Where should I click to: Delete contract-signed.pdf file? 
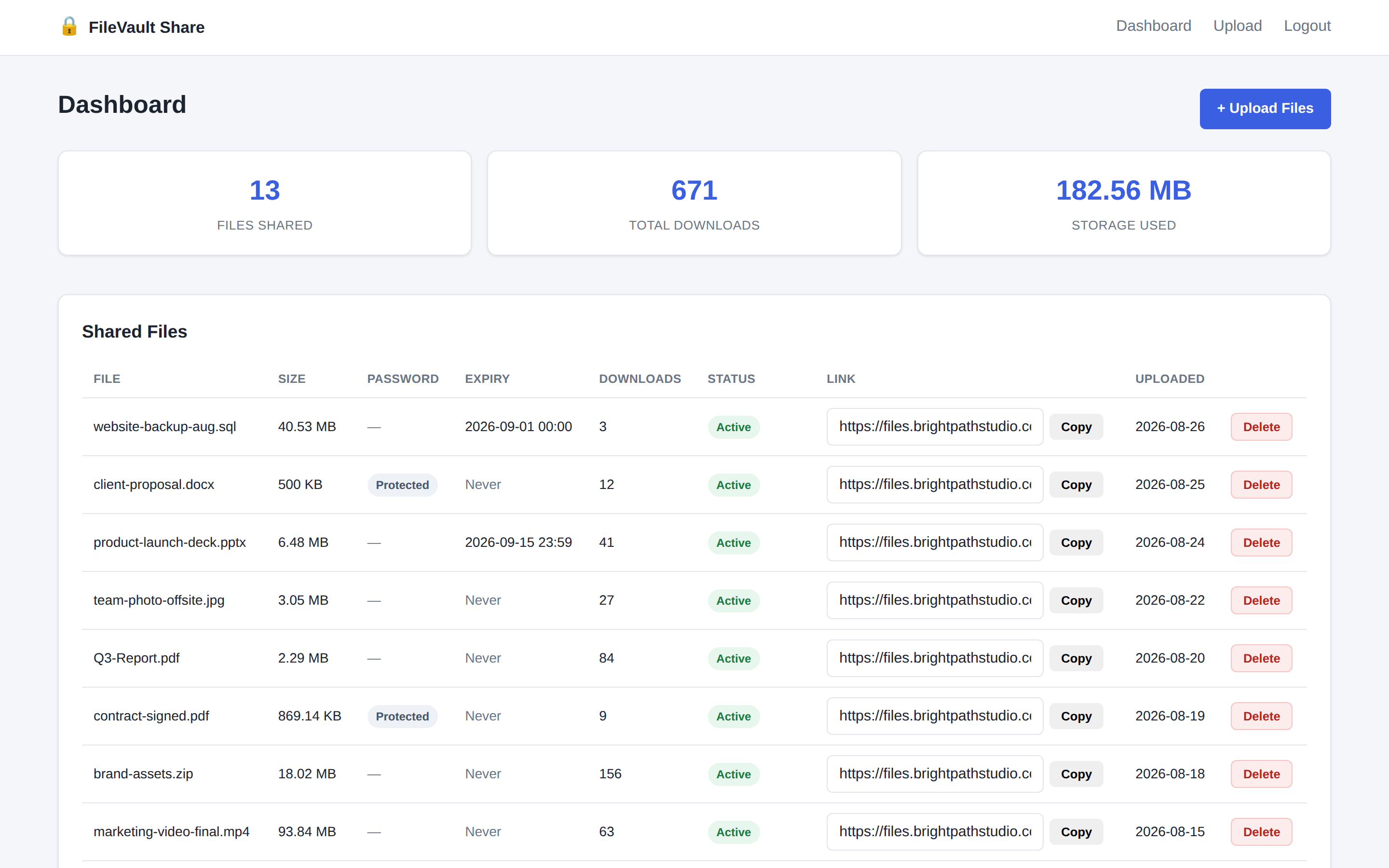tap(1262, 716)
